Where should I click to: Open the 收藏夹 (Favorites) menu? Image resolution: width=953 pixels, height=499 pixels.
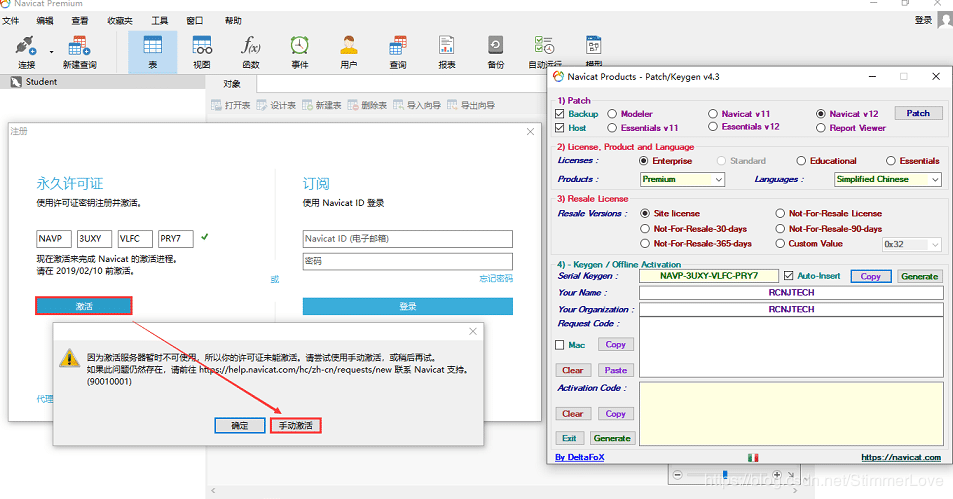click(120, 21)
